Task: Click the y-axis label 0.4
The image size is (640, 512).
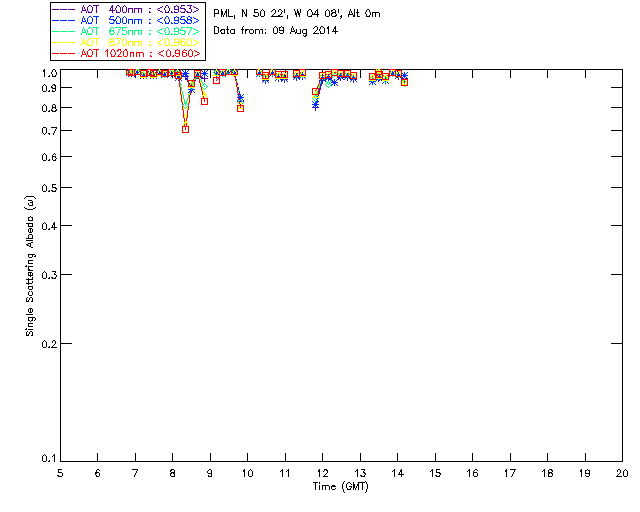Action: [49, 226]
